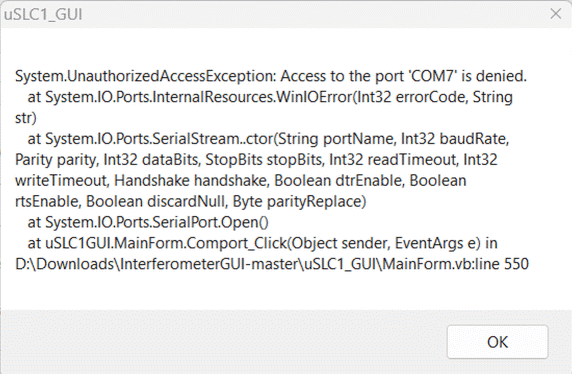Click the 'rtsEnable' parameter text
This screenshot has width=572, height=374.
(48, 201)
